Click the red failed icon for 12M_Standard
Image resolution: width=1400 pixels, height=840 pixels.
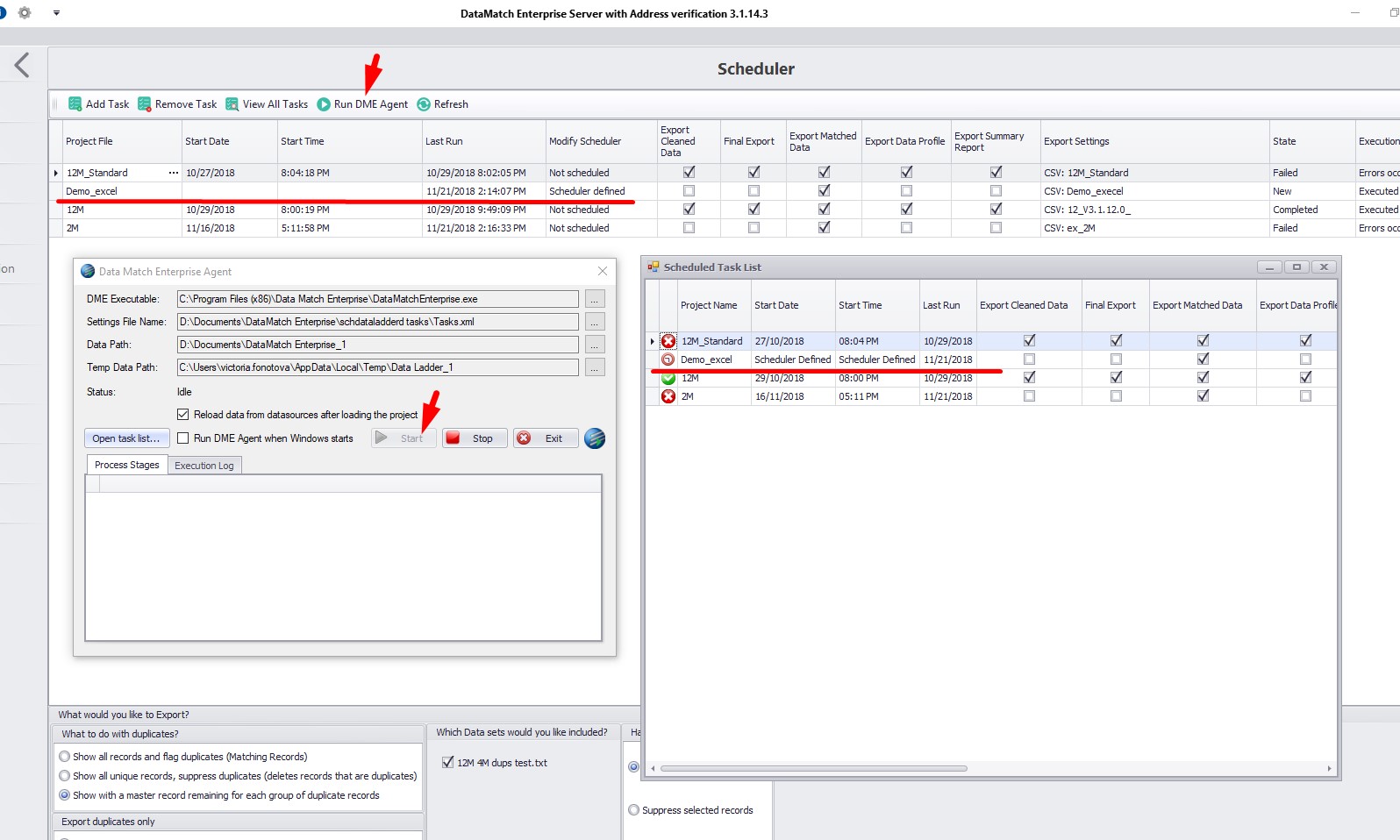tap(668, 341)
